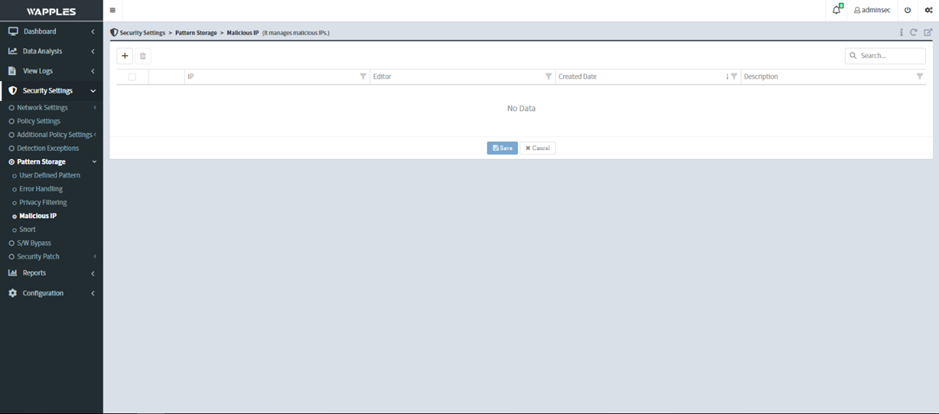Click the Save button
Screen dimensions: 939x414
(x=502, y=148)
